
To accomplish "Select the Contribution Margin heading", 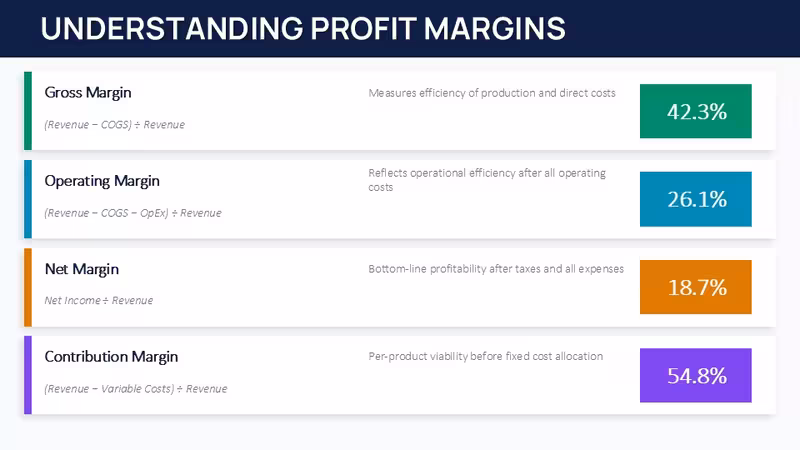I will 111,357.
